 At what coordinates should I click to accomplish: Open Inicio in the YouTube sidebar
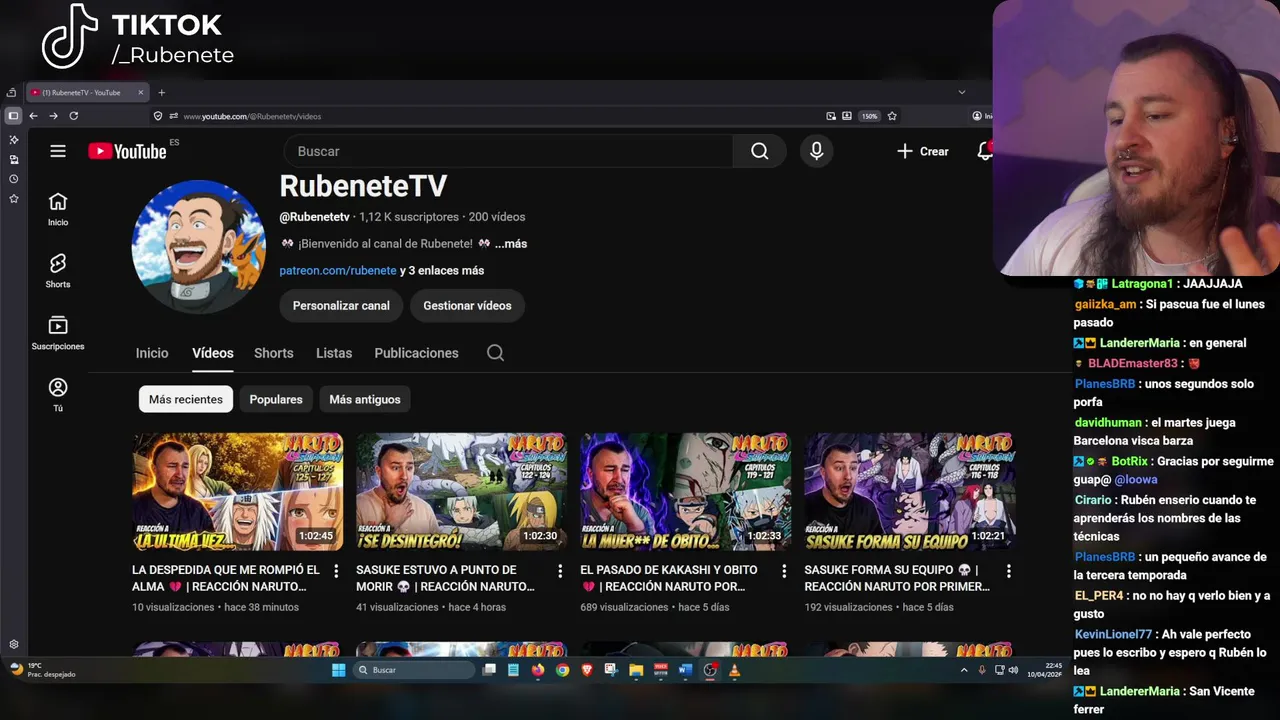tap(58, 209)
